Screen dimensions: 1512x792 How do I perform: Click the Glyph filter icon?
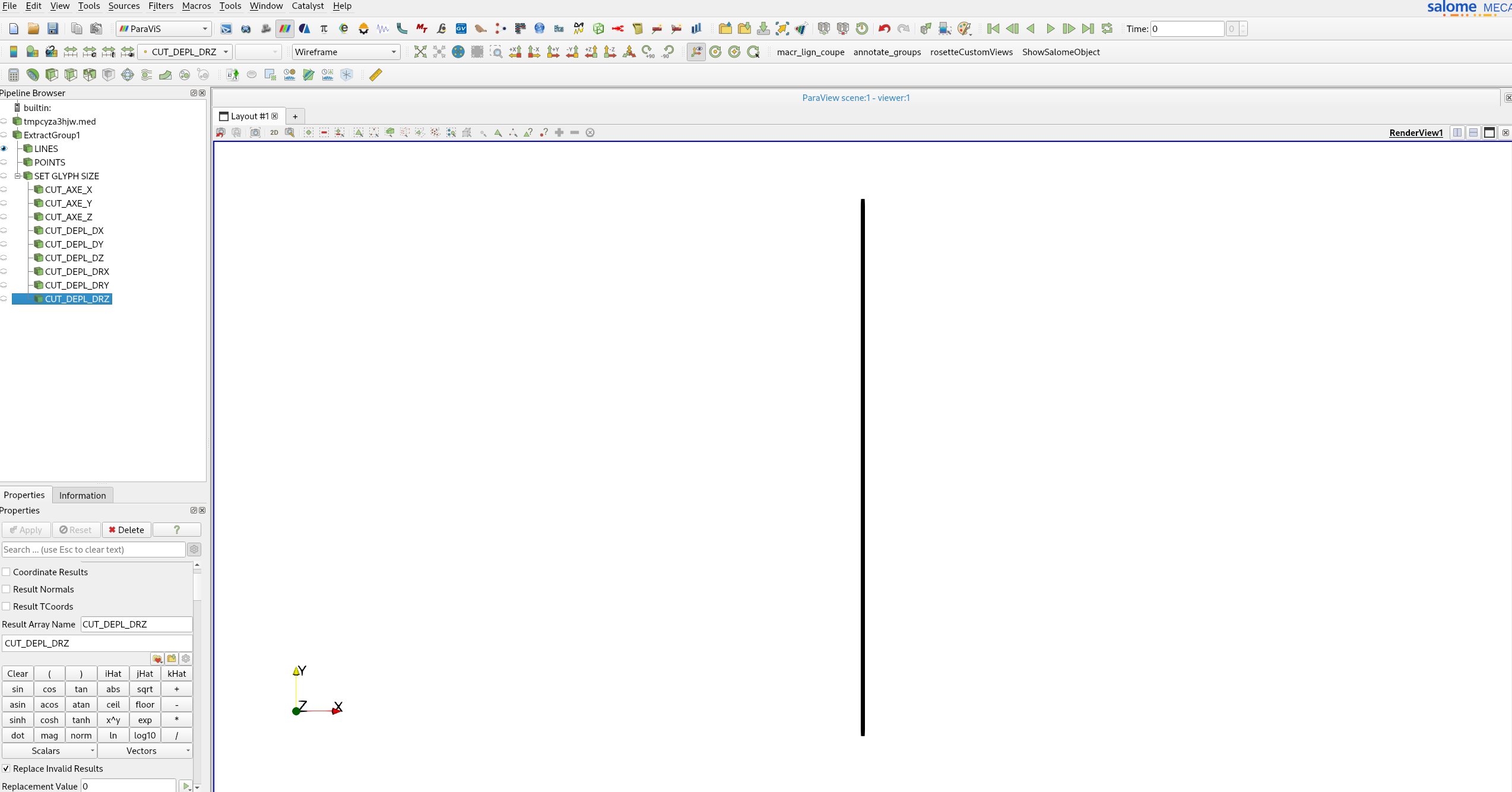(x=128, y=75)
